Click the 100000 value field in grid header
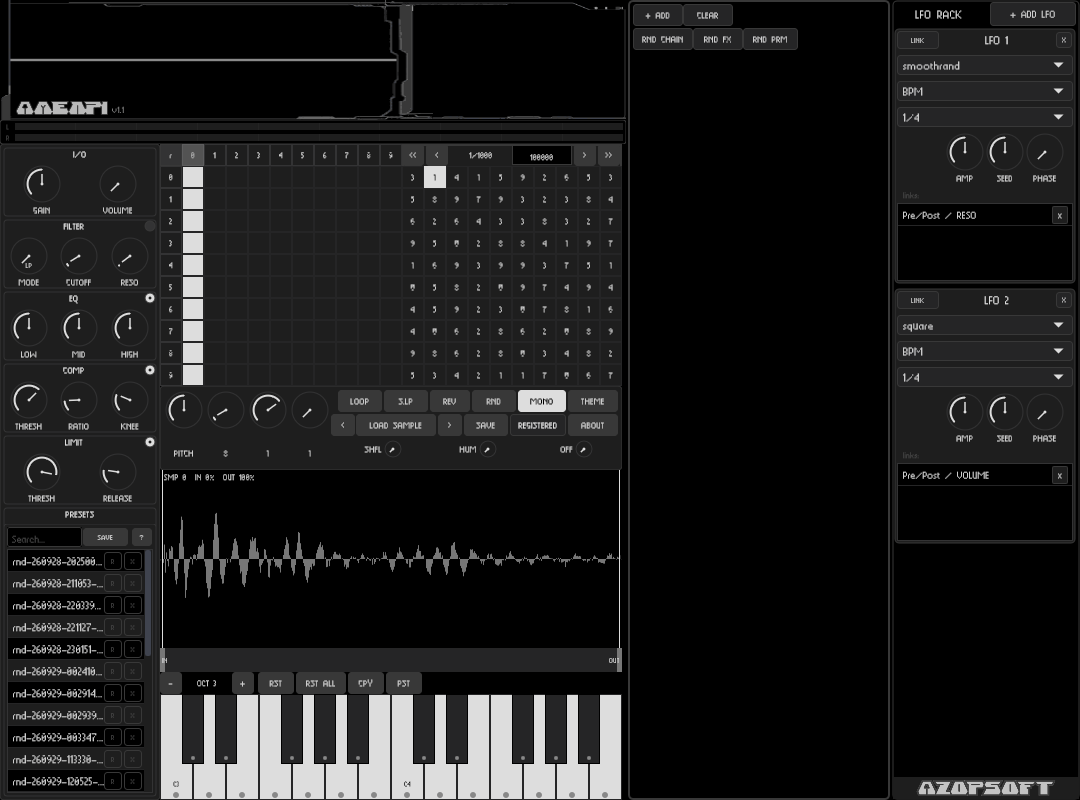Screen dimensions: 1080x800 (541, 156)
